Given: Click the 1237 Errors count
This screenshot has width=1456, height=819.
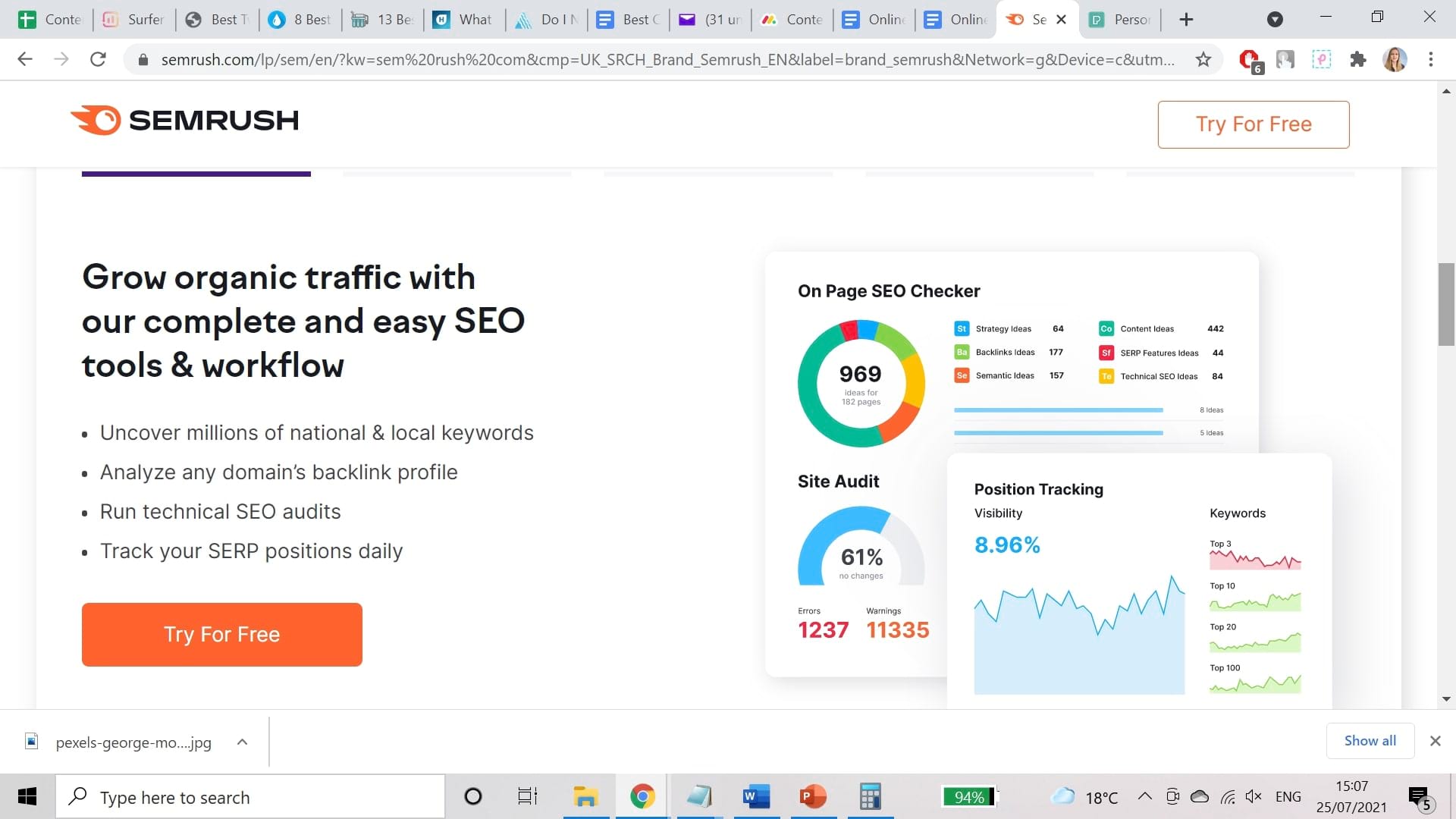Looking at the screenshot, I should pyautogui.click(x=823, y=630).
